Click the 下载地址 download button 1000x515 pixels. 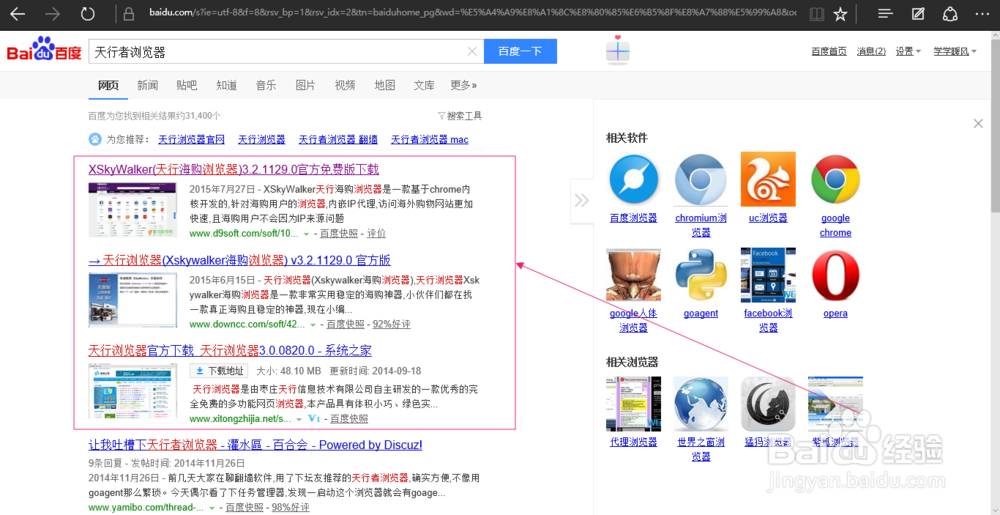tap(219, 371)
